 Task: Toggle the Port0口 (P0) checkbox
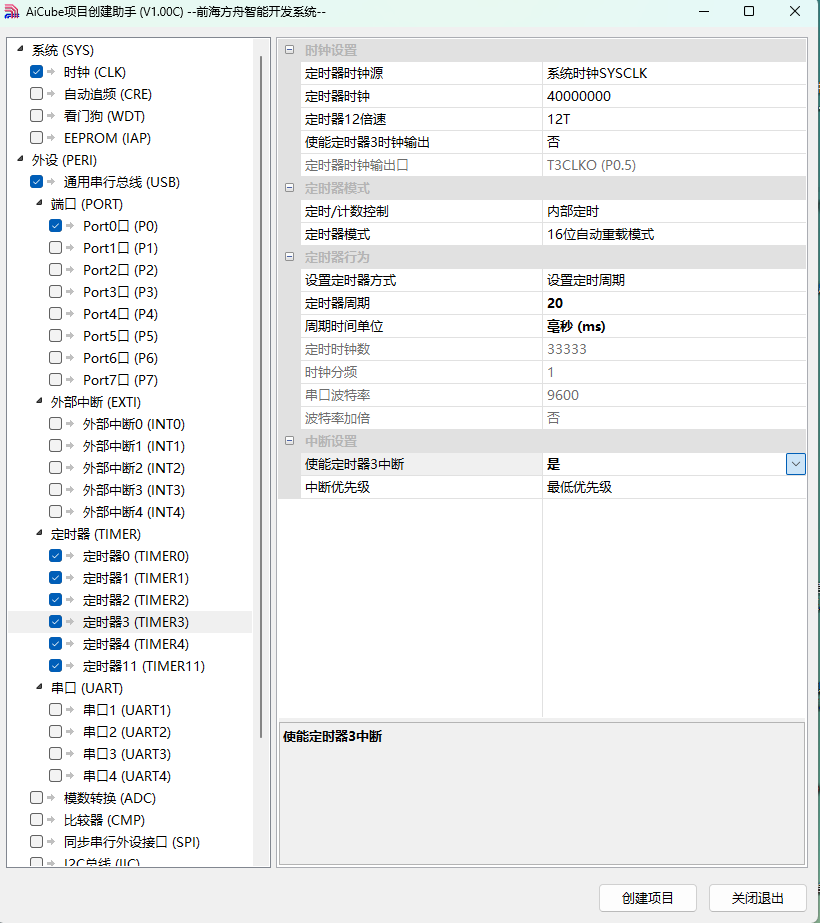(55, 225)
